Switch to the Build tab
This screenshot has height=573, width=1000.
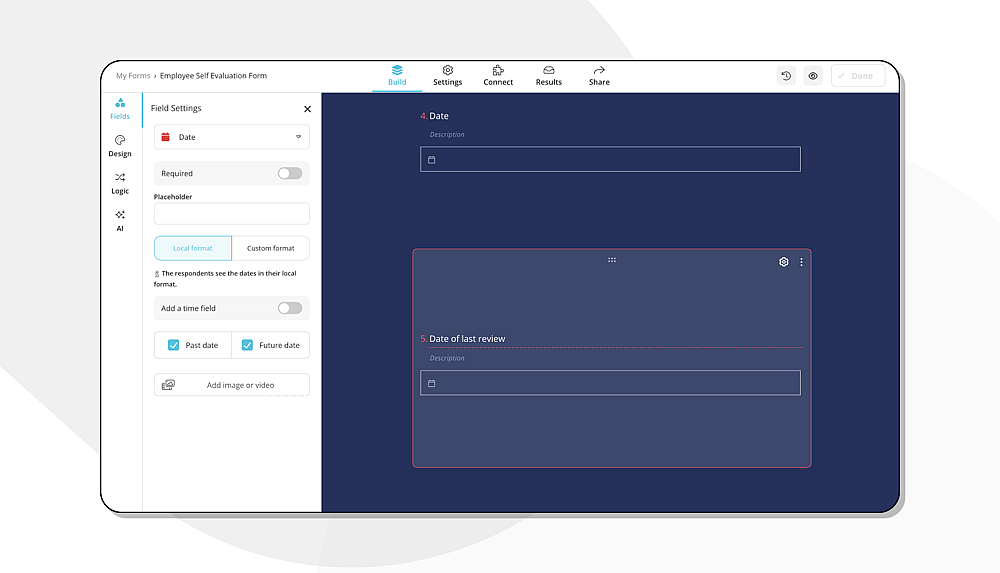point(397,75)
